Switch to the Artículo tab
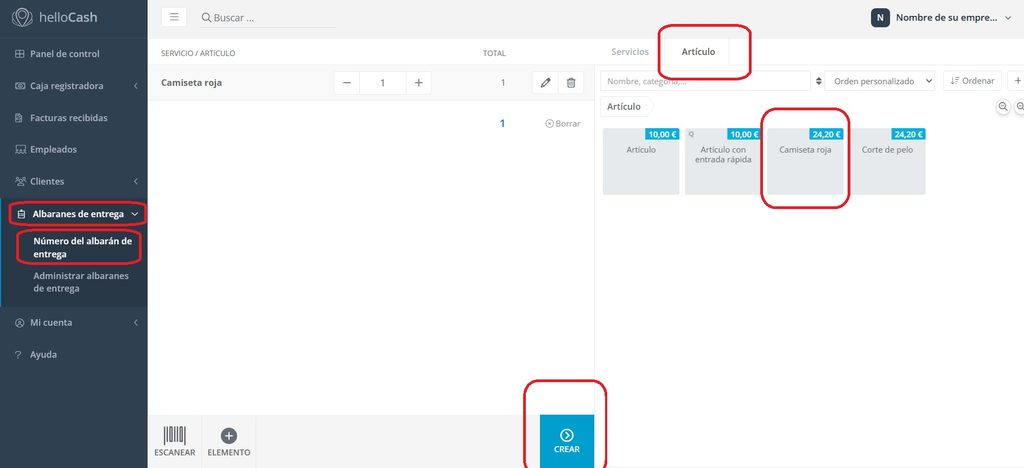Viewport: 1024px width, 468px height. click(x=698, y=52)
